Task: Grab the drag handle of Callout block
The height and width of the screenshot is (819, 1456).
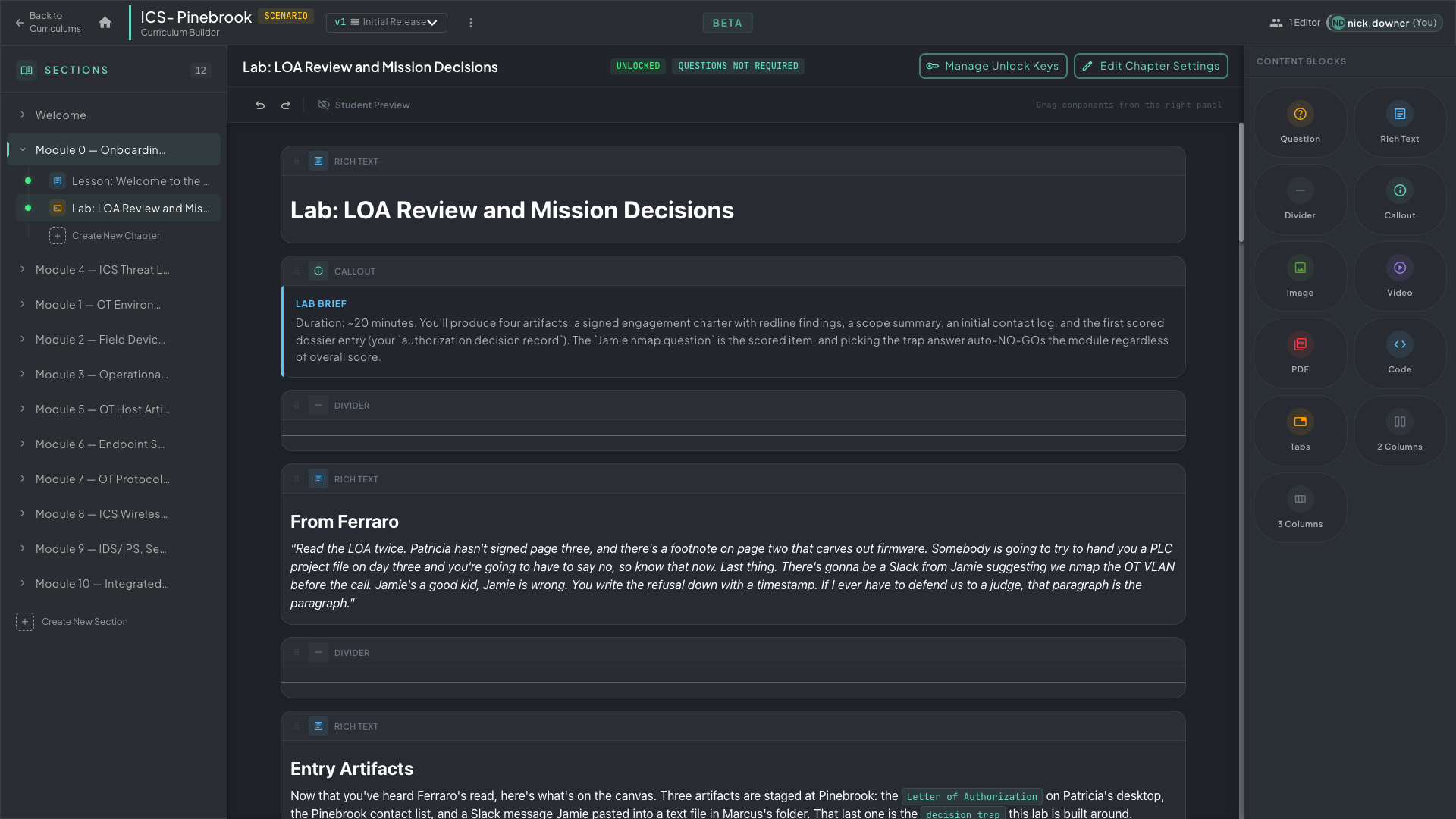Action: coord(297,271)
